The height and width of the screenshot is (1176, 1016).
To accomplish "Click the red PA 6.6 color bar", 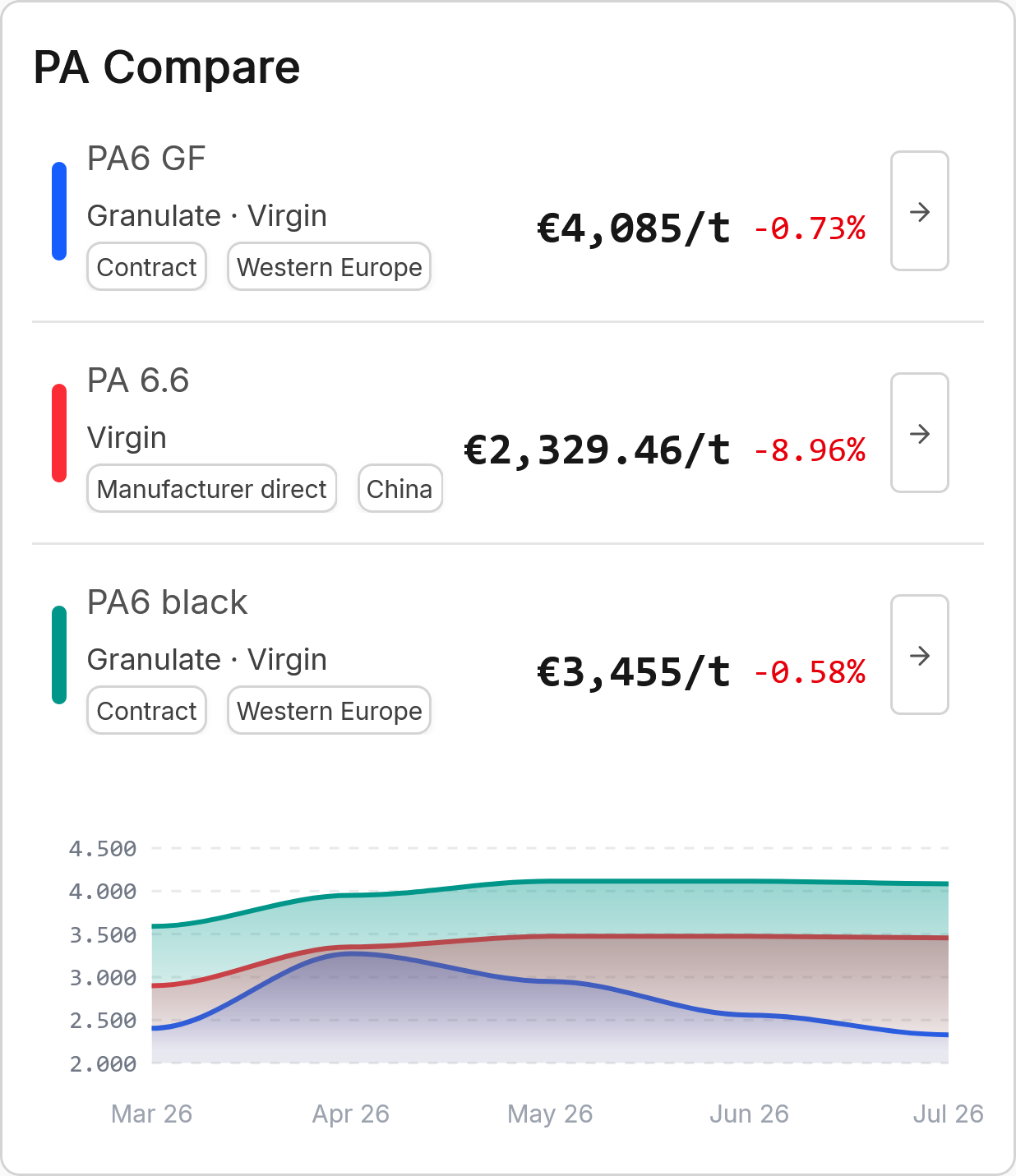I will [59, 433].
